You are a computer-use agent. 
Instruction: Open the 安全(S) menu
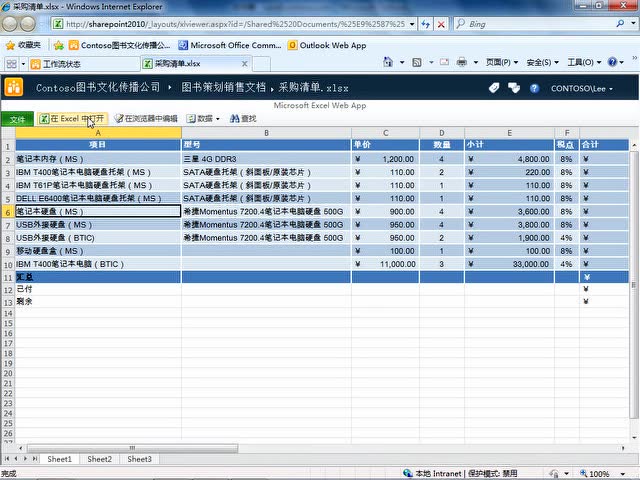click(542, 62)
